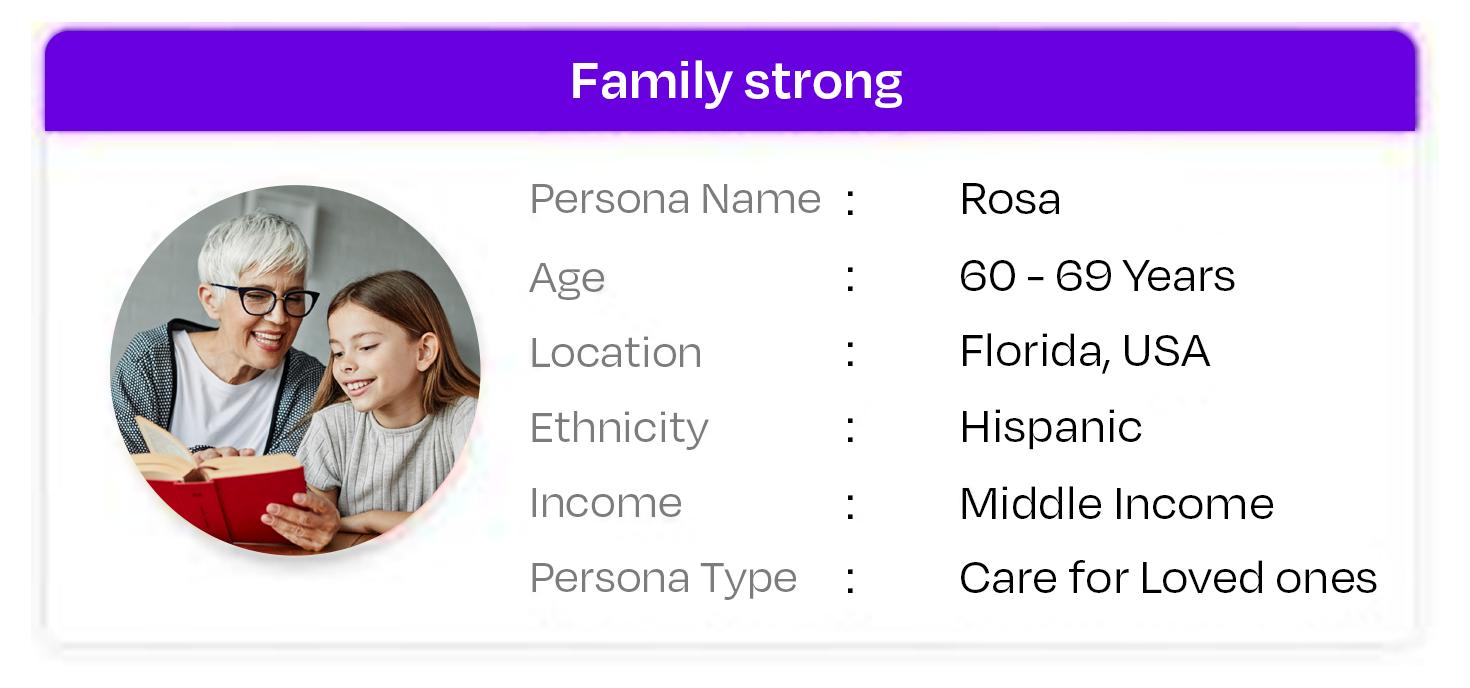The width and height of the screenshot is (1470, 688).
Task: Select the Location label
Action: (615, 352)
